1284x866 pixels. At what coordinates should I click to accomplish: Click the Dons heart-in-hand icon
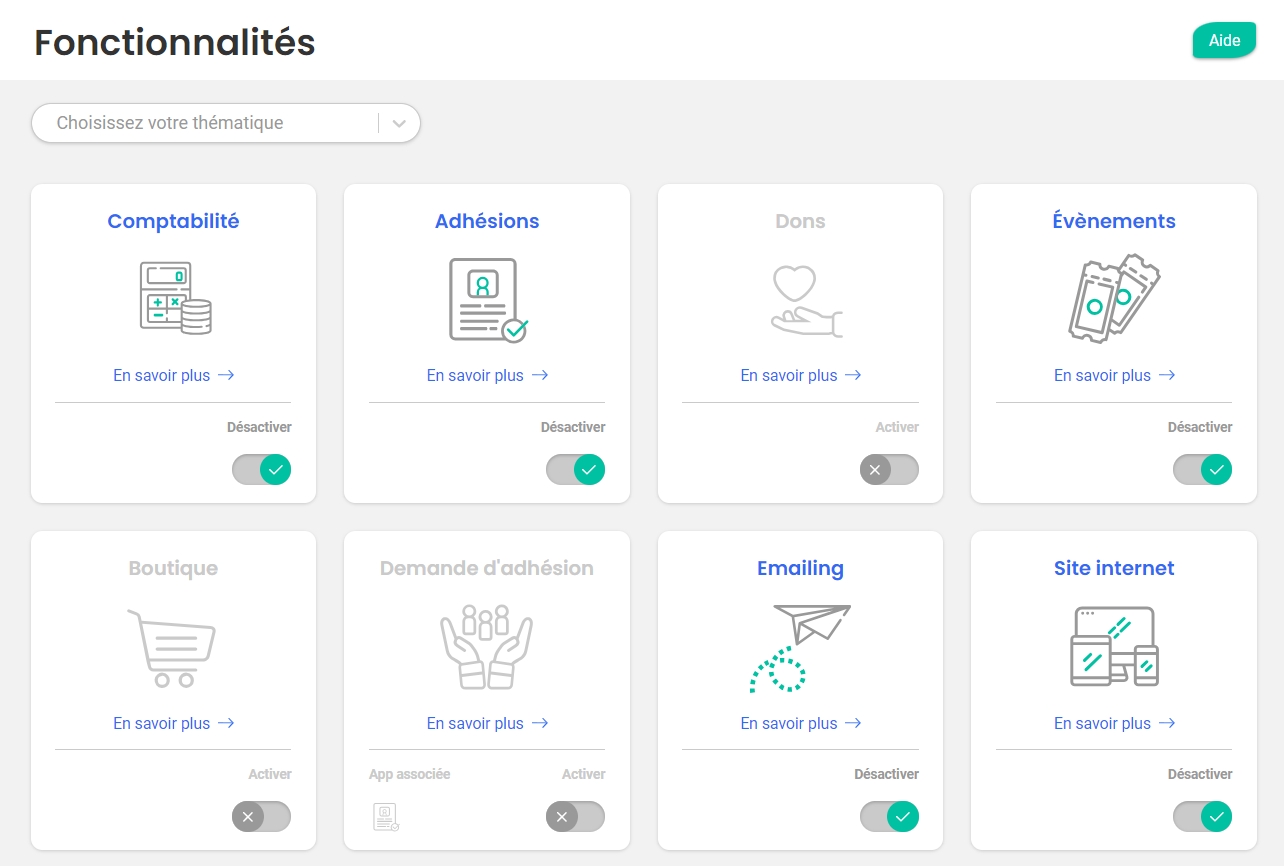coord(806,300)
